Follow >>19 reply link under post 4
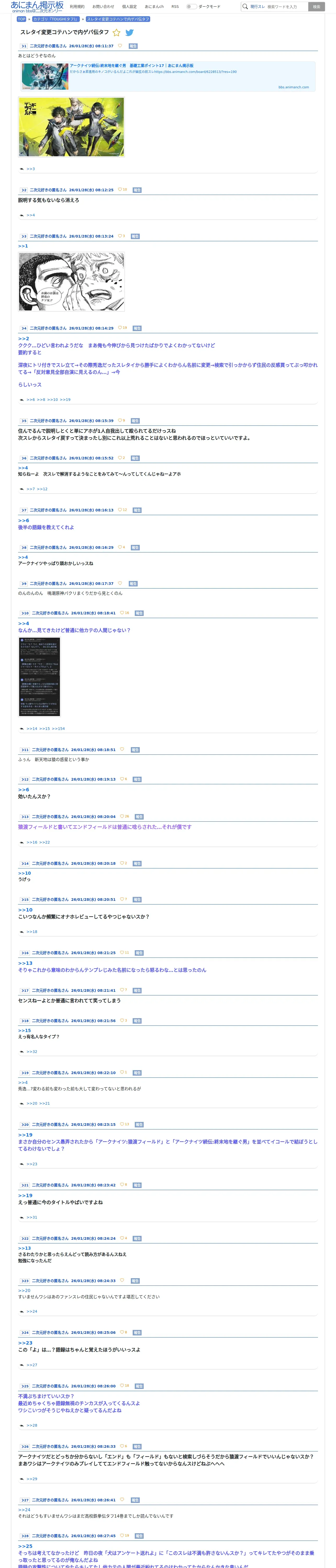 pyautogui.click(x=65, y=399)
